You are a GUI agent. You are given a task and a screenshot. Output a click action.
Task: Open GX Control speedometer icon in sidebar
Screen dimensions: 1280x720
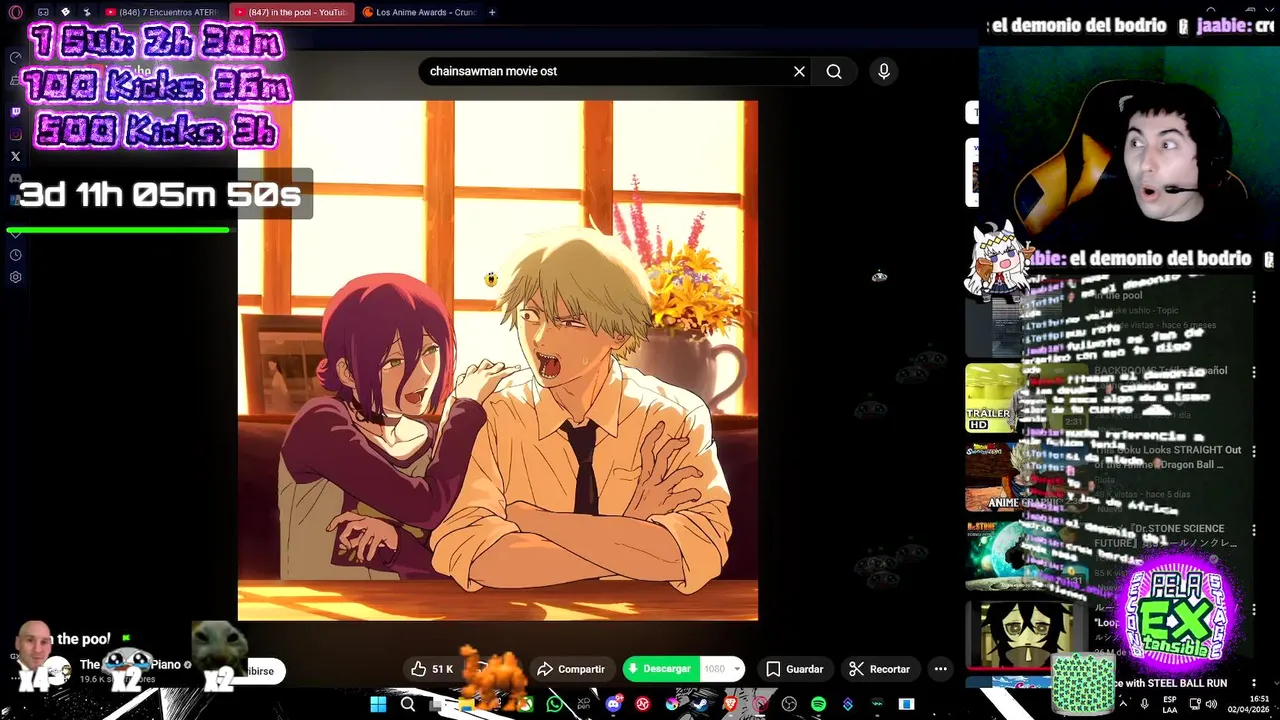tap(15, 57)
